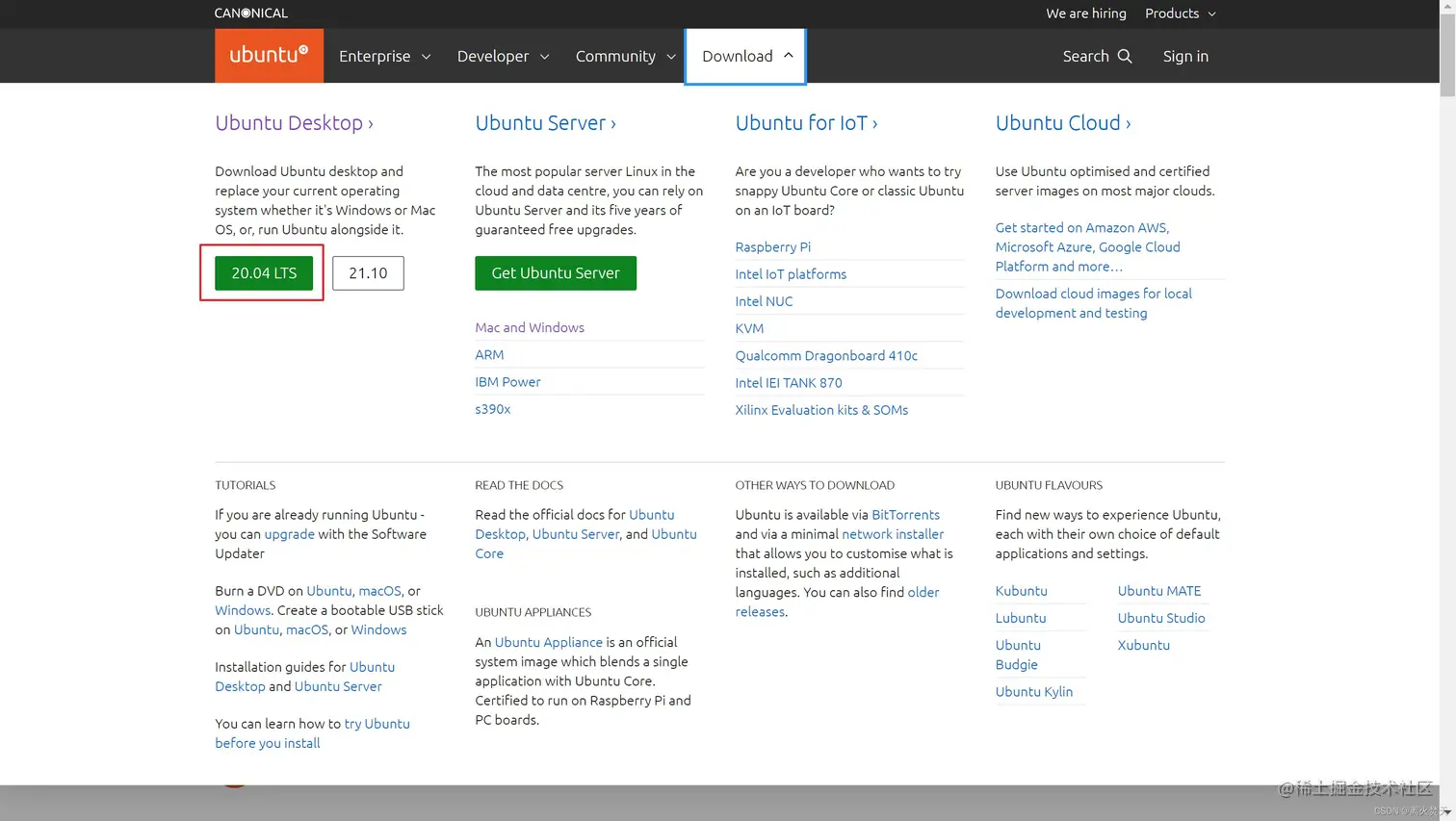The width and height of the screenshot is (1456, 821).
Task: Click the Ubuntu logo home icon
Action: pyautogui.click(x=269, y=55)
